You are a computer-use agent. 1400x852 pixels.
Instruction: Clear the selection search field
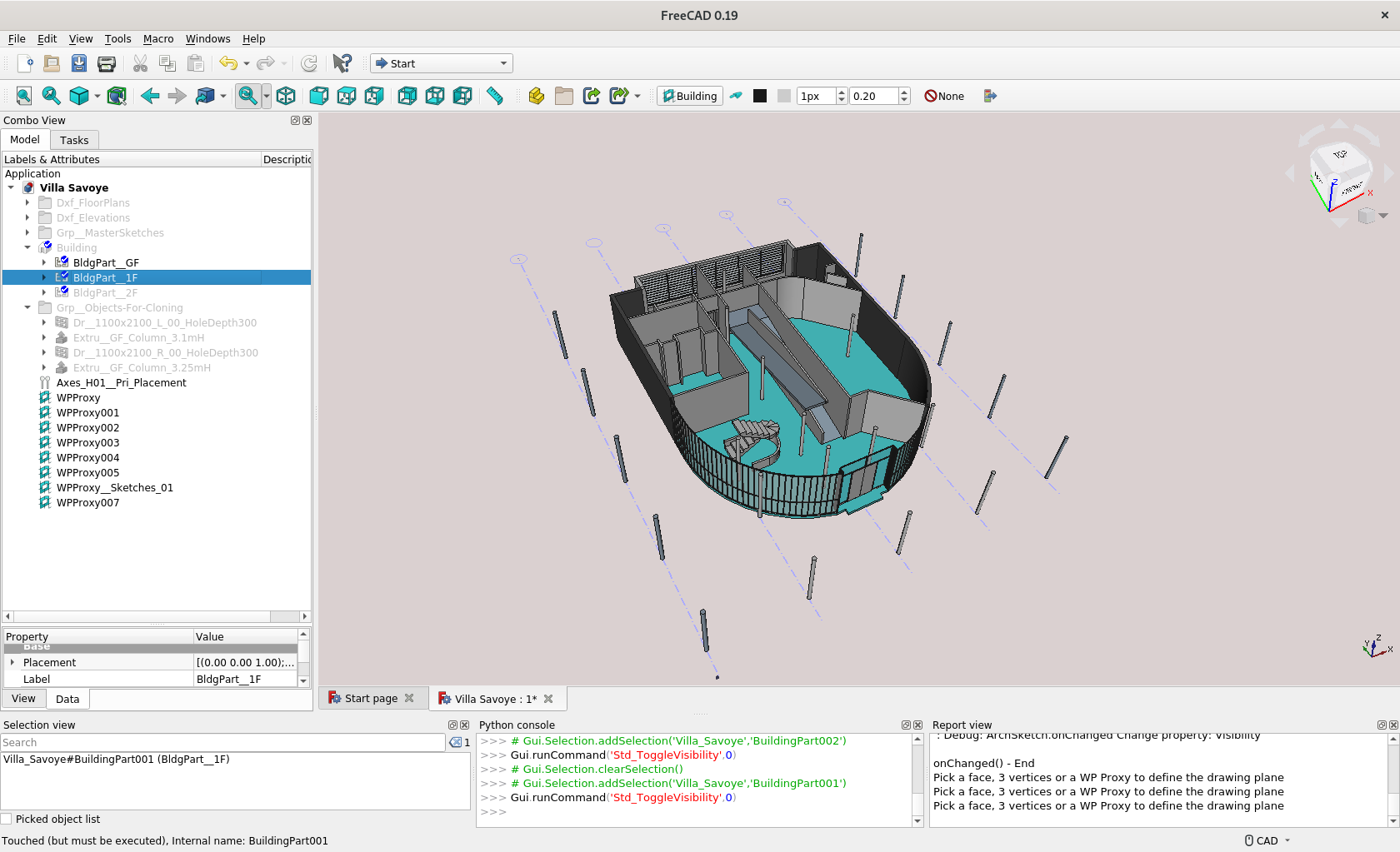[x=455, y=743]
